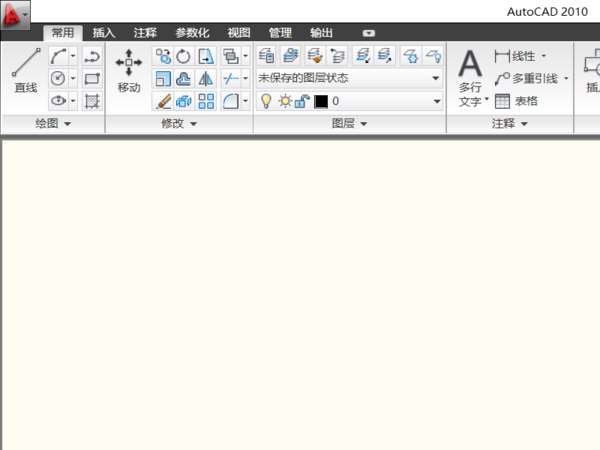Expand the Arc tool dropdown arrow
Image resolution: width=600 pixels, height=450 pixels.
(73, 56)
